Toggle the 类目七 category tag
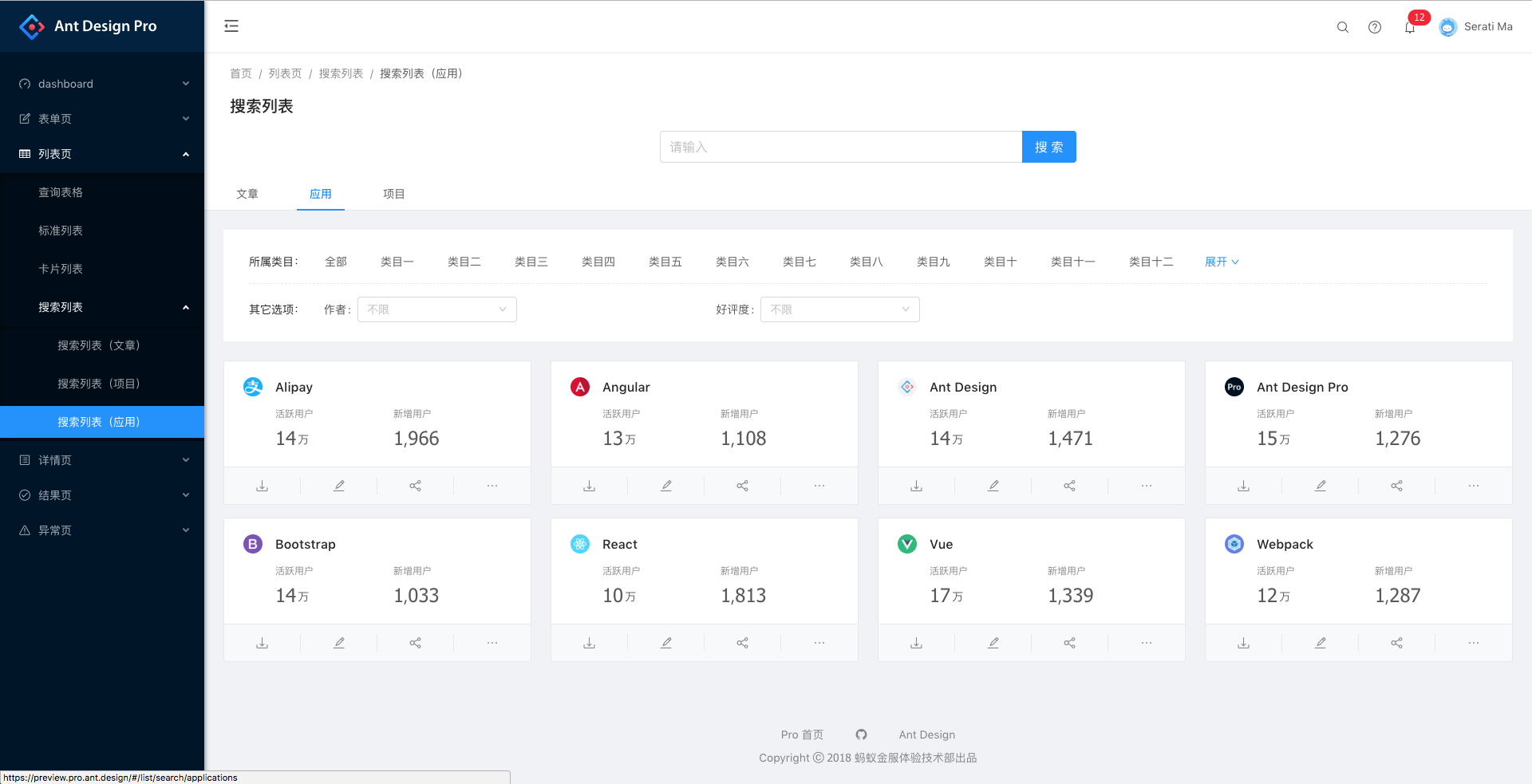 point(800,262)
